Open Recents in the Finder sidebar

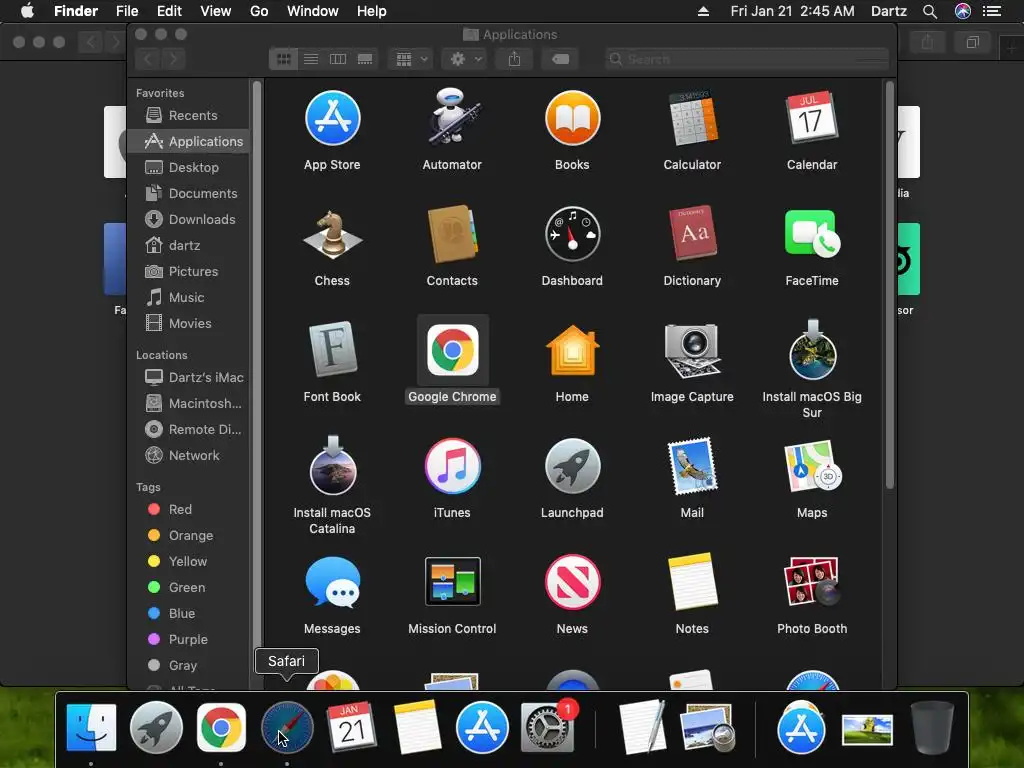(188, 115)
